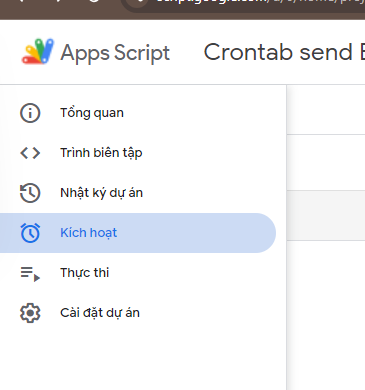This screenshot has height=390, width=365.
Task: Click the Crontab send project title
Action: 284,52
